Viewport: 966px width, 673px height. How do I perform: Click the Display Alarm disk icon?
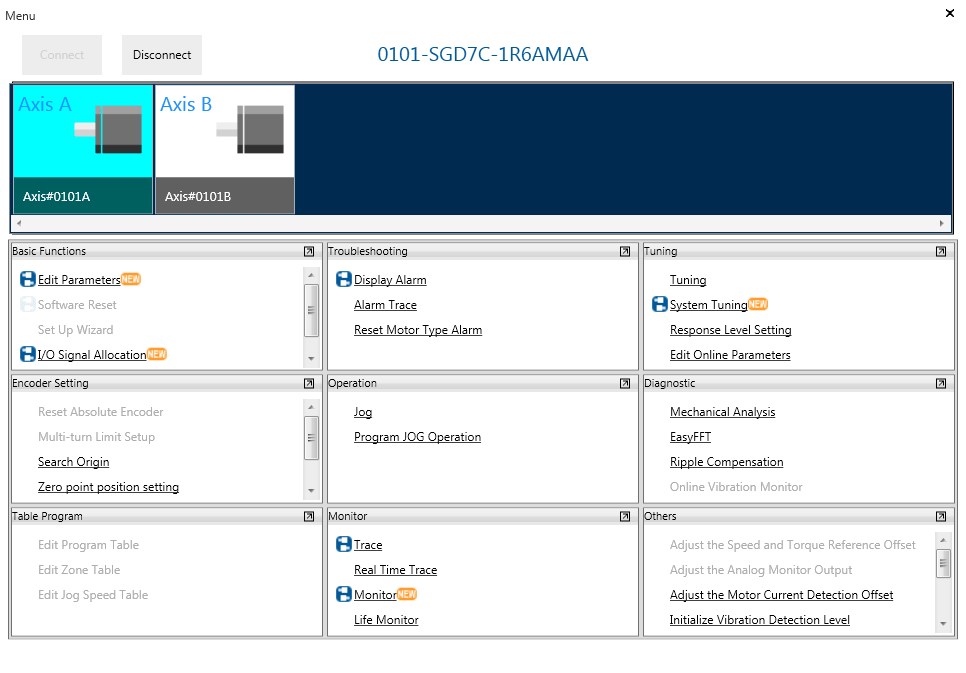tap(344, 280)
